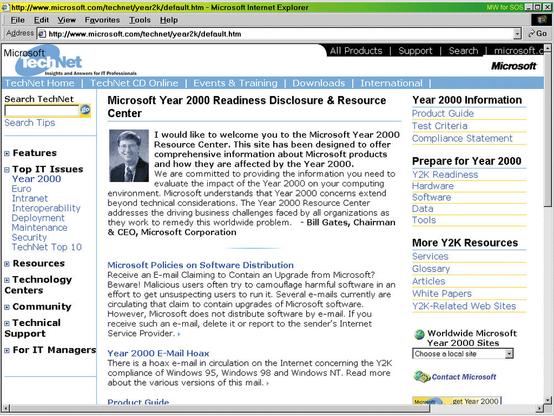Click the page icon in the Address bar
The height and width of the screenshot is (416, 554).
click(x=42, y=34)
